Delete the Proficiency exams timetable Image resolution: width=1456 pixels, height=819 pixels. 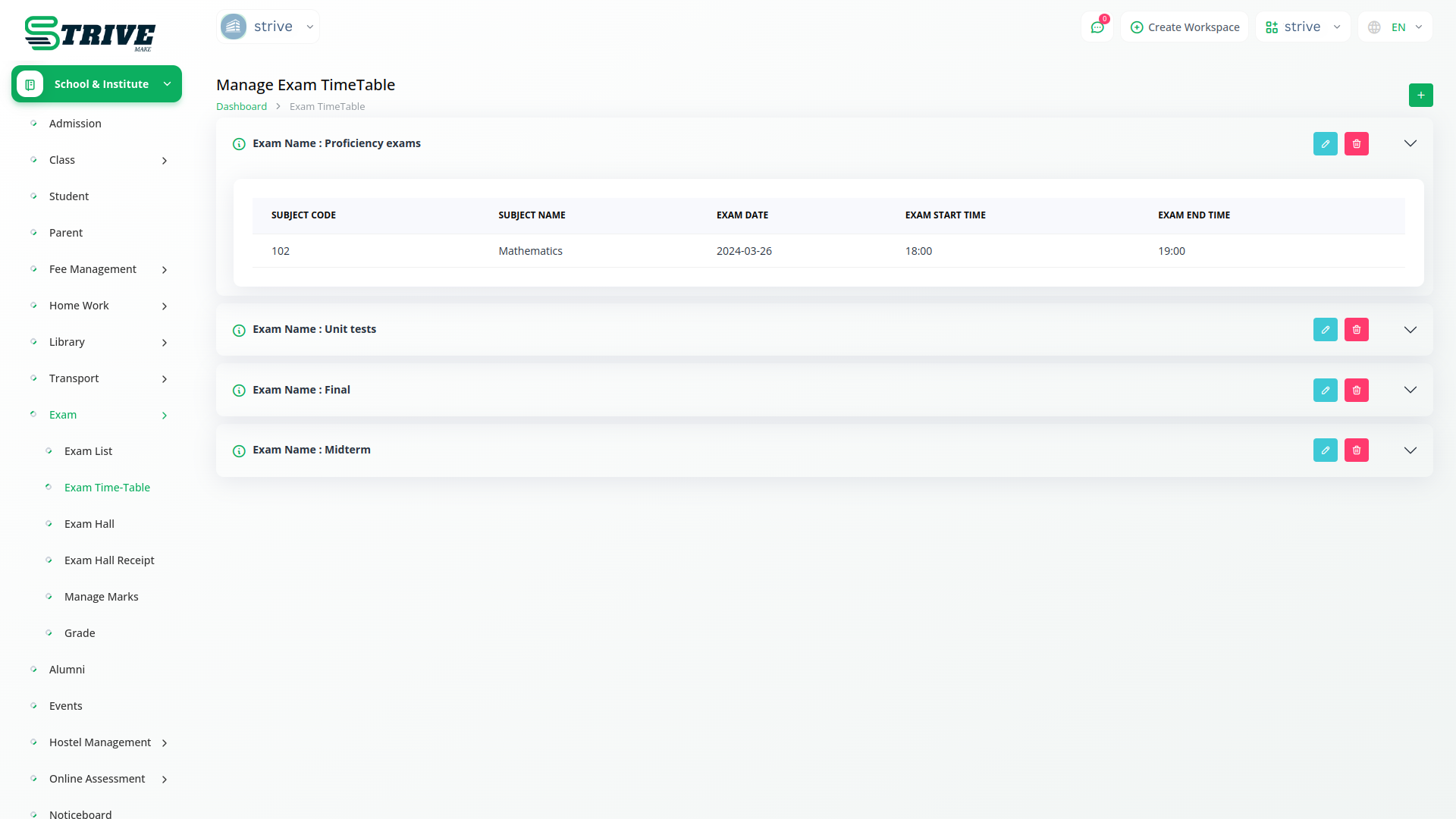click(1356, 143)
